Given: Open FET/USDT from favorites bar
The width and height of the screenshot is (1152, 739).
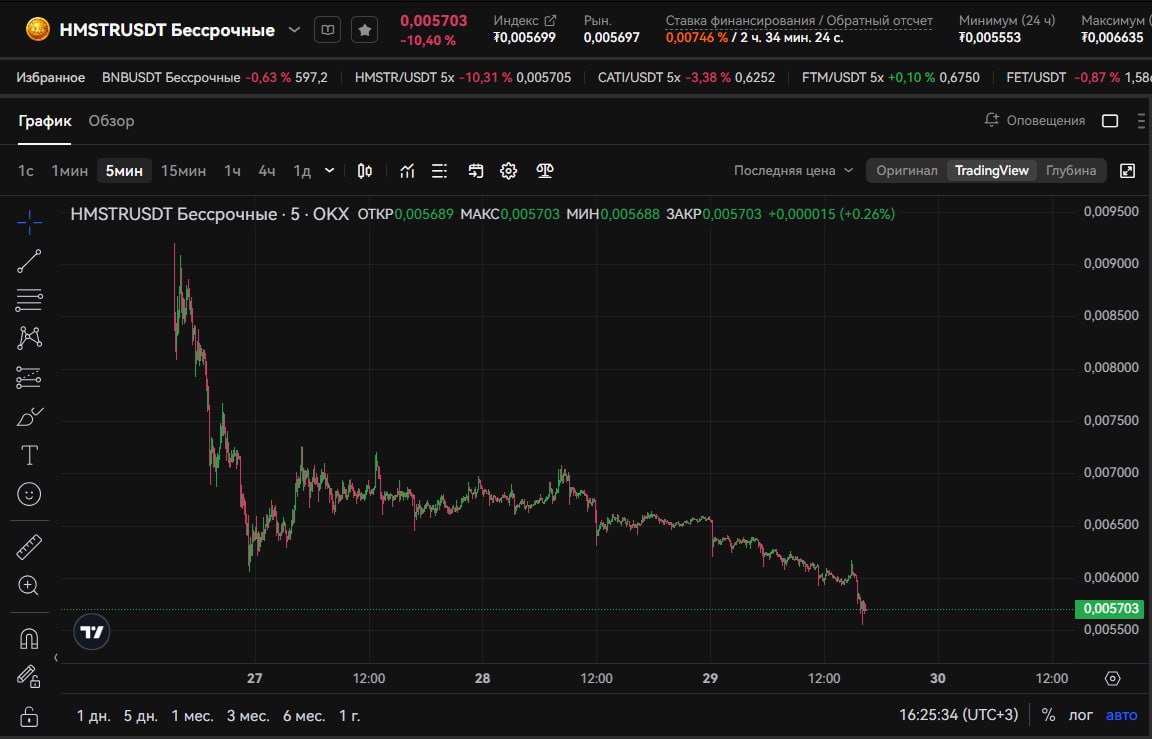Looking at the screenshot, I should (1079, 77).
